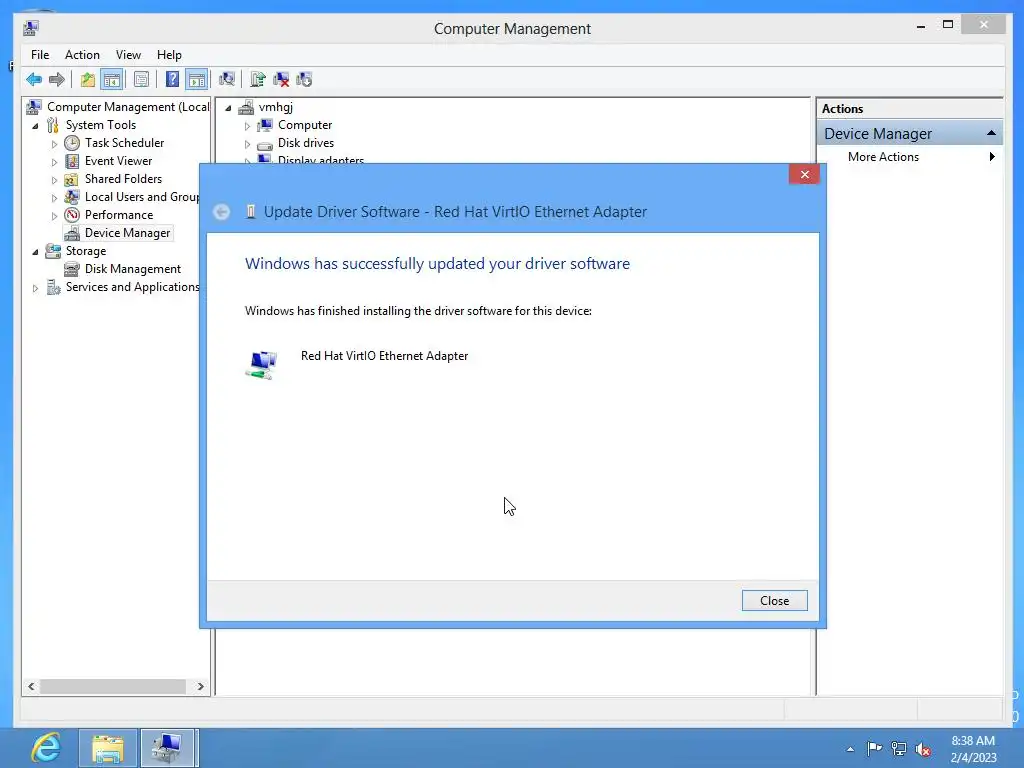This screenshot has width=1024, height=768.
Task: Click left arrow of tree horizontal scrollbar
Action: point(31,686)
